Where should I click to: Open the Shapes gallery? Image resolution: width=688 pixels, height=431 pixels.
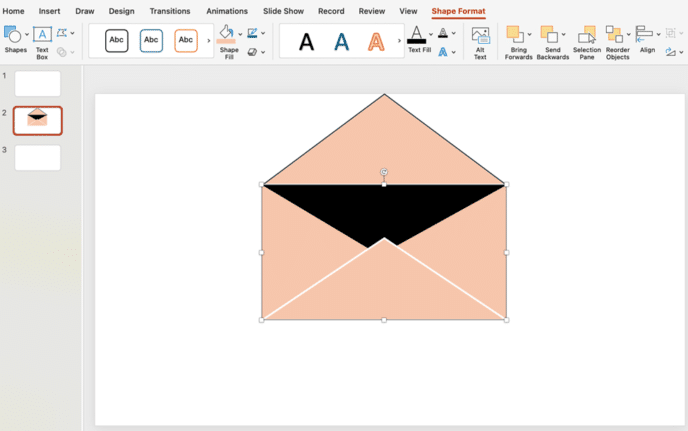pos(15,38)
